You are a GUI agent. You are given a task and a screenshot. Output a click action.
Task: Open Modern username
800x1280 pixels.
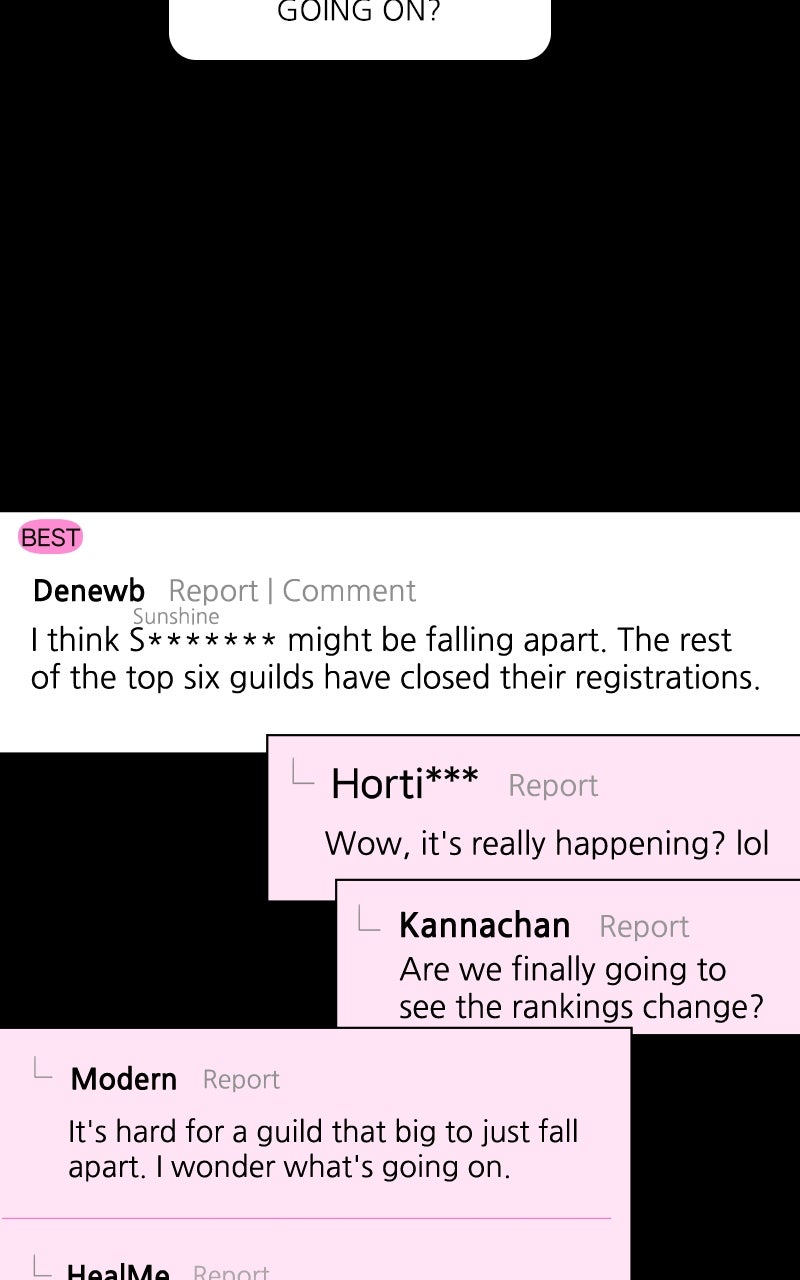[x=124, y=1080]
